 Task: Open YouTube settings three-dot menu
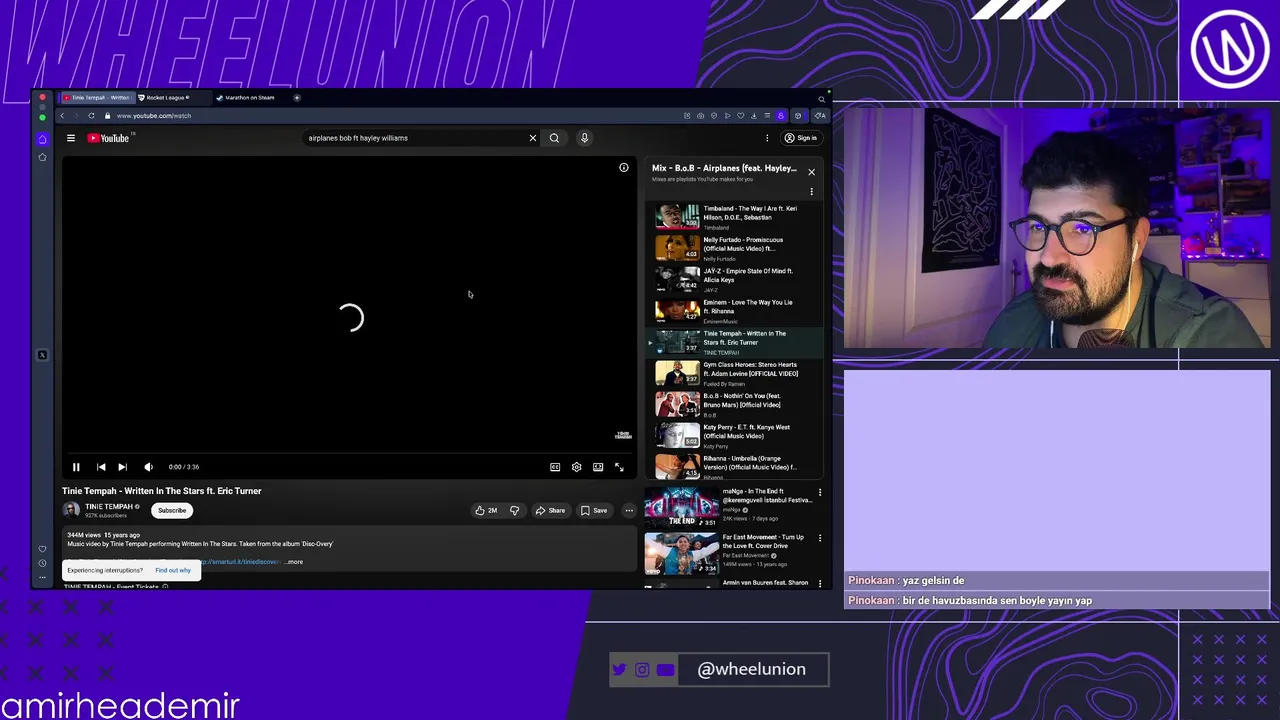767,138
